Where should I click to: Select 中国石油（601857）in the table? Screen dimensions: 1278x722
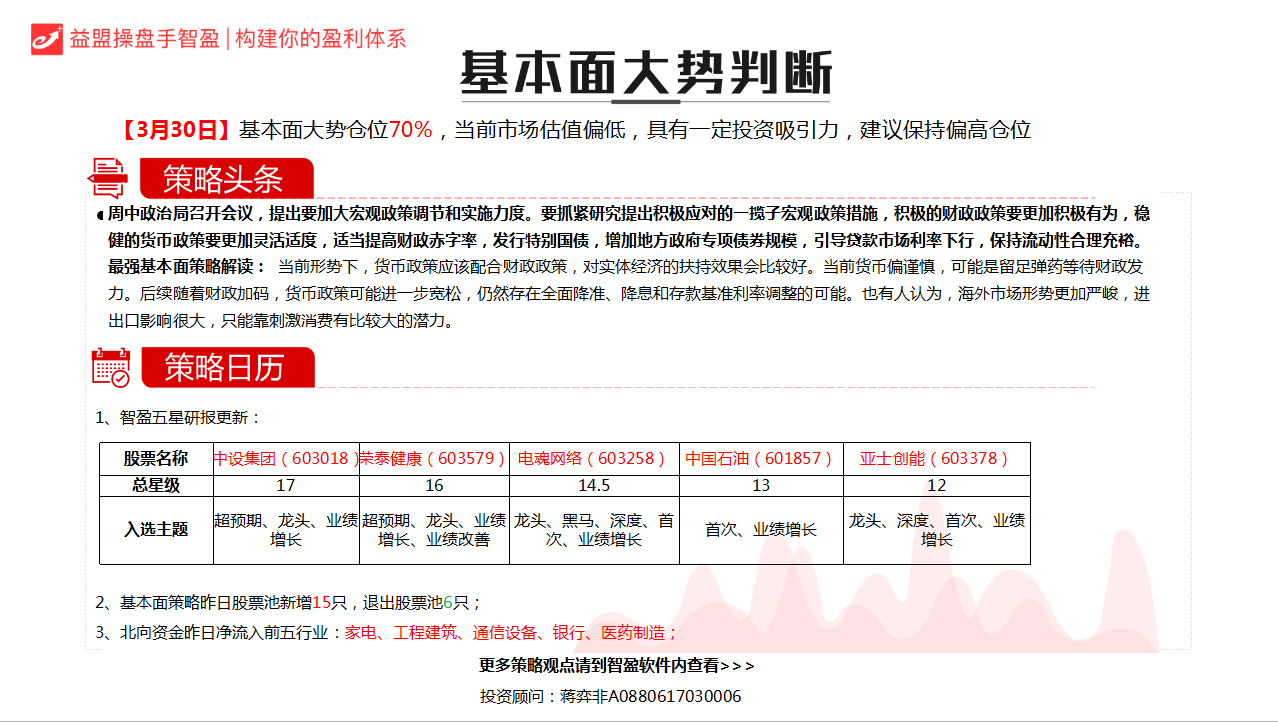coord(760,458)
